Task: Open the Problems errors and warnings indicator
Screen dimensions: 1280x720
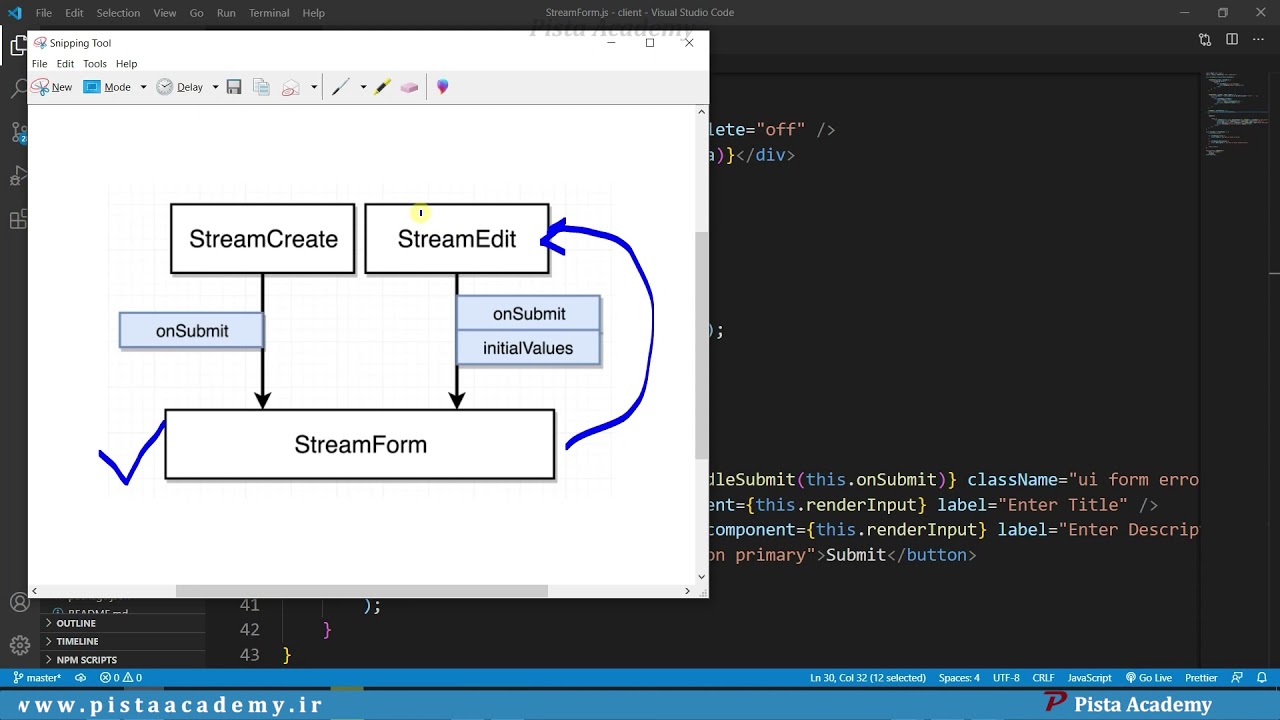Action: (x=121, y=678)
